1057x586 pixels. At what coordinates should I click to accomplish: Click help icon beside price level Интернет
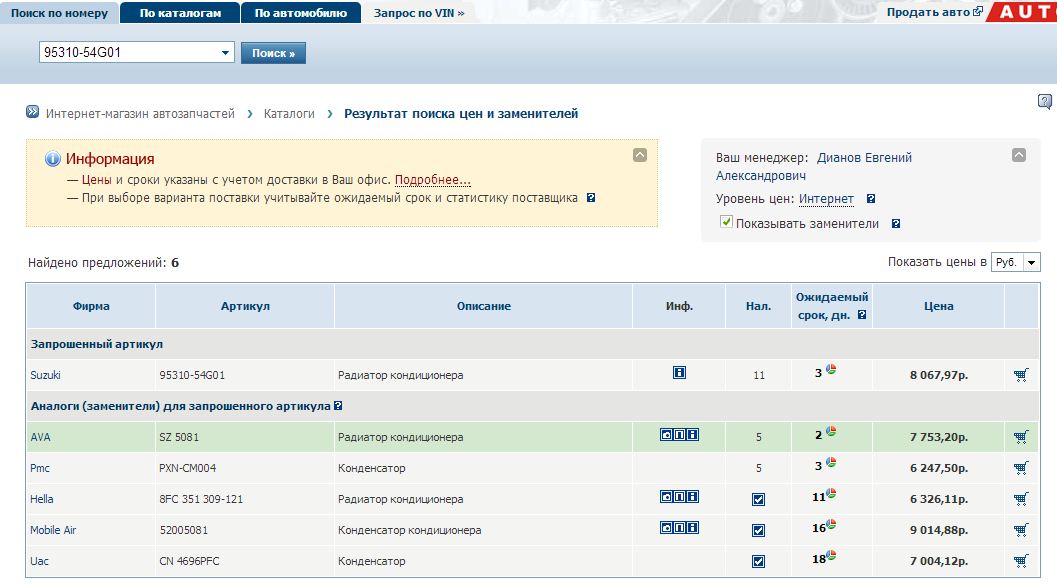click(871, 199)
